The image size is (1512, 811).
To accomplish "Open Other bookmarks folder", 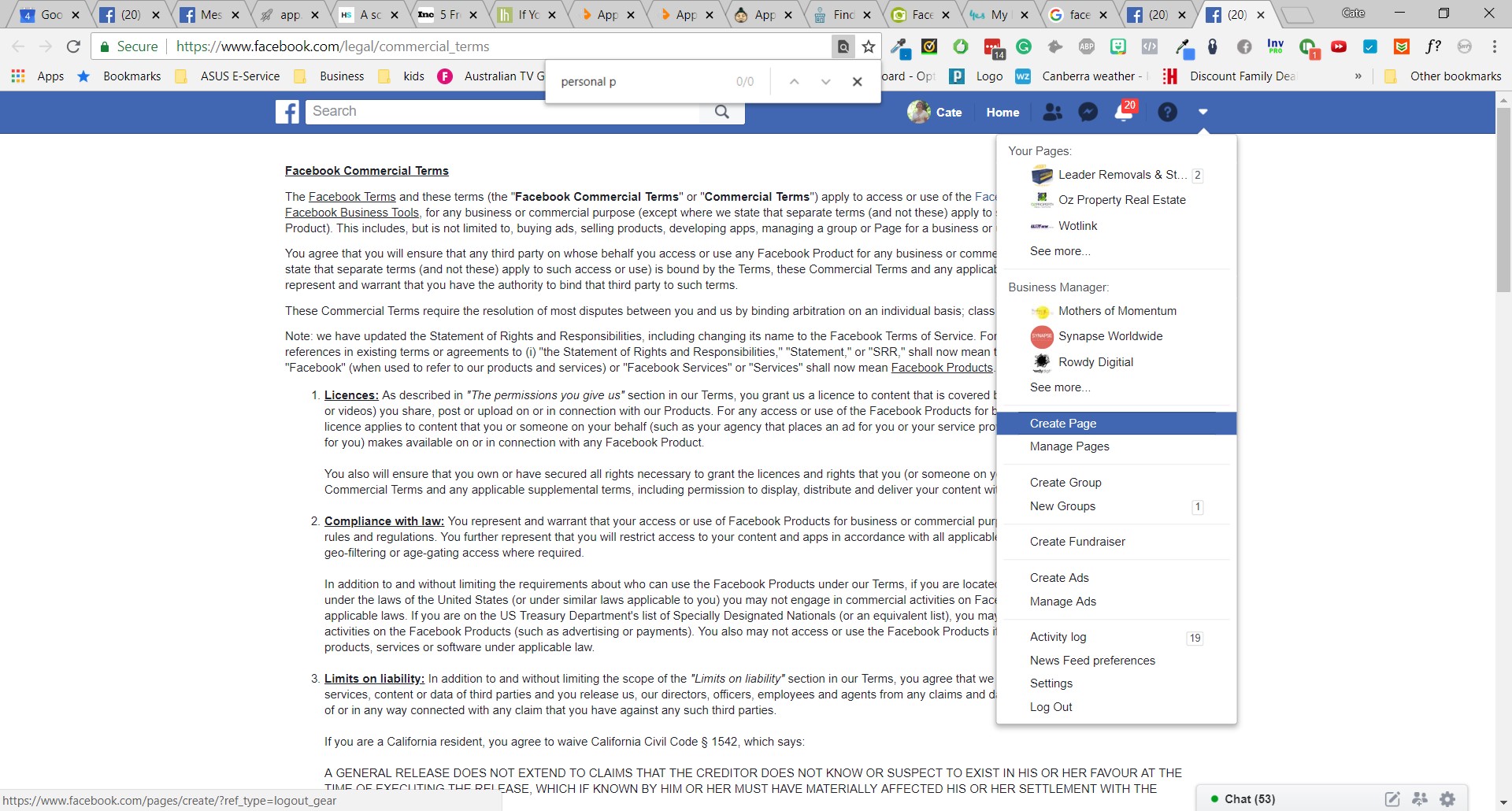I will point(1443,76).
